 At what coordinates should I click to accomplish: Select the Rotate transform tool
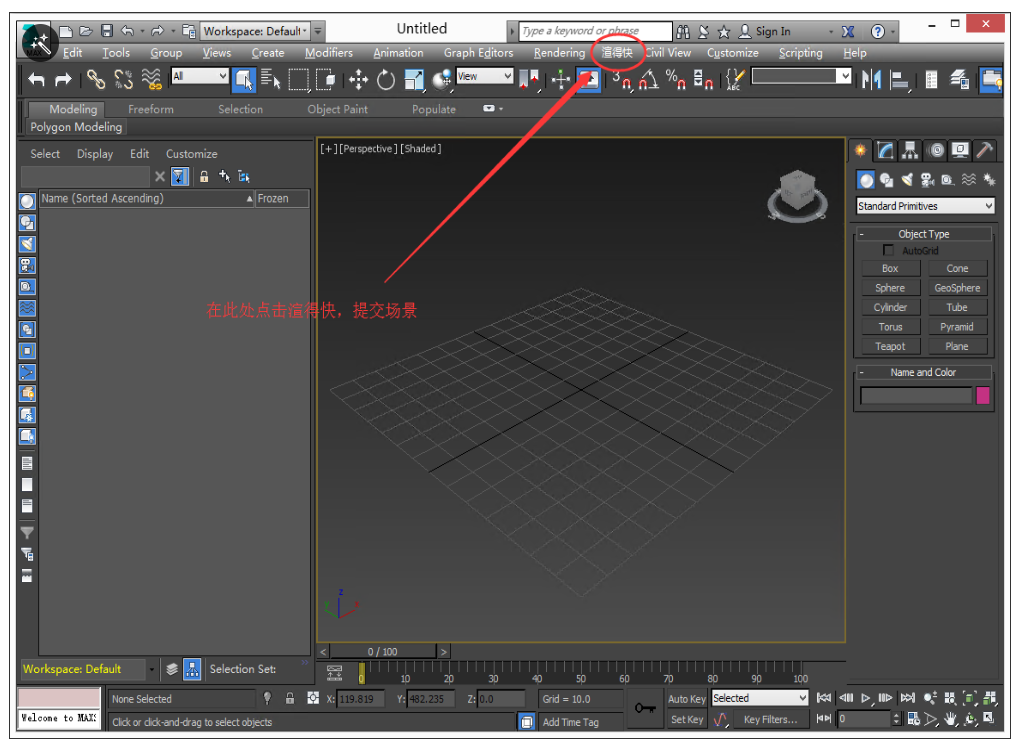coord(386,80)
